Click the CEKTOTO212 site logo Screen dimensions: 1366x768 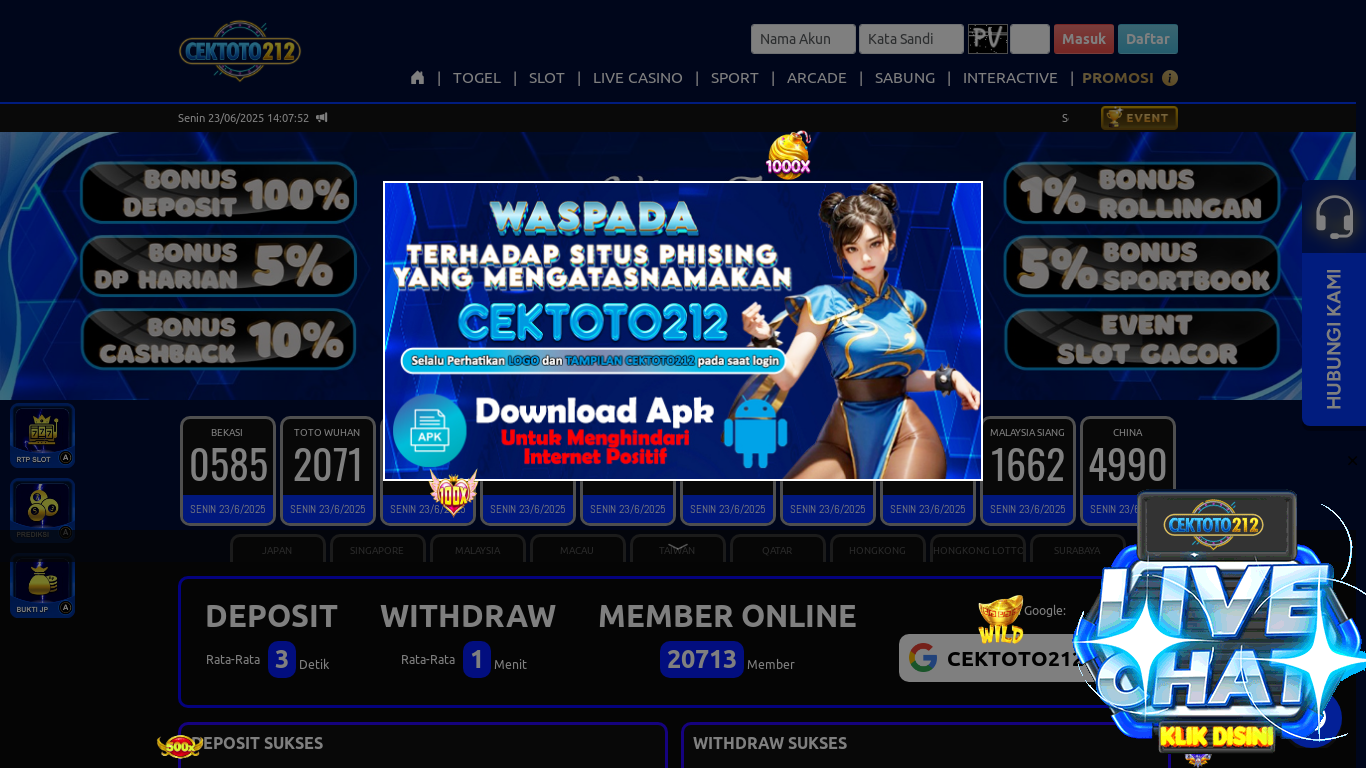[240, 51]
